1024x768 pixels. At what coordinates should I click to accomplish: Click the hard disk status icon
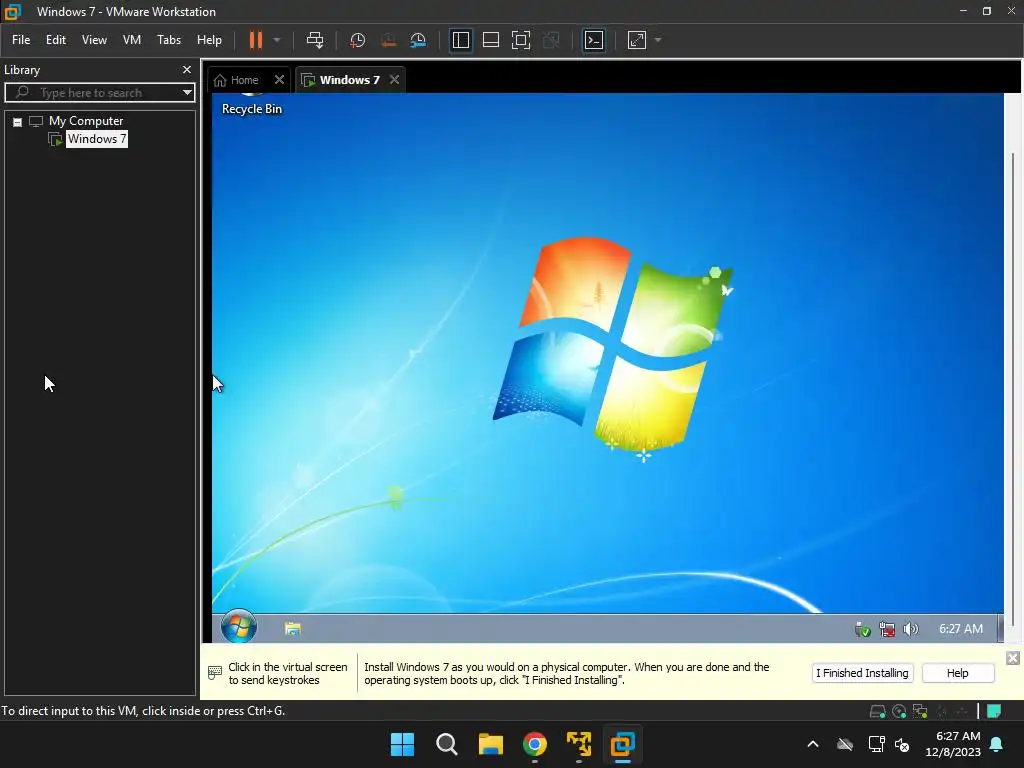tap(878, 711)
